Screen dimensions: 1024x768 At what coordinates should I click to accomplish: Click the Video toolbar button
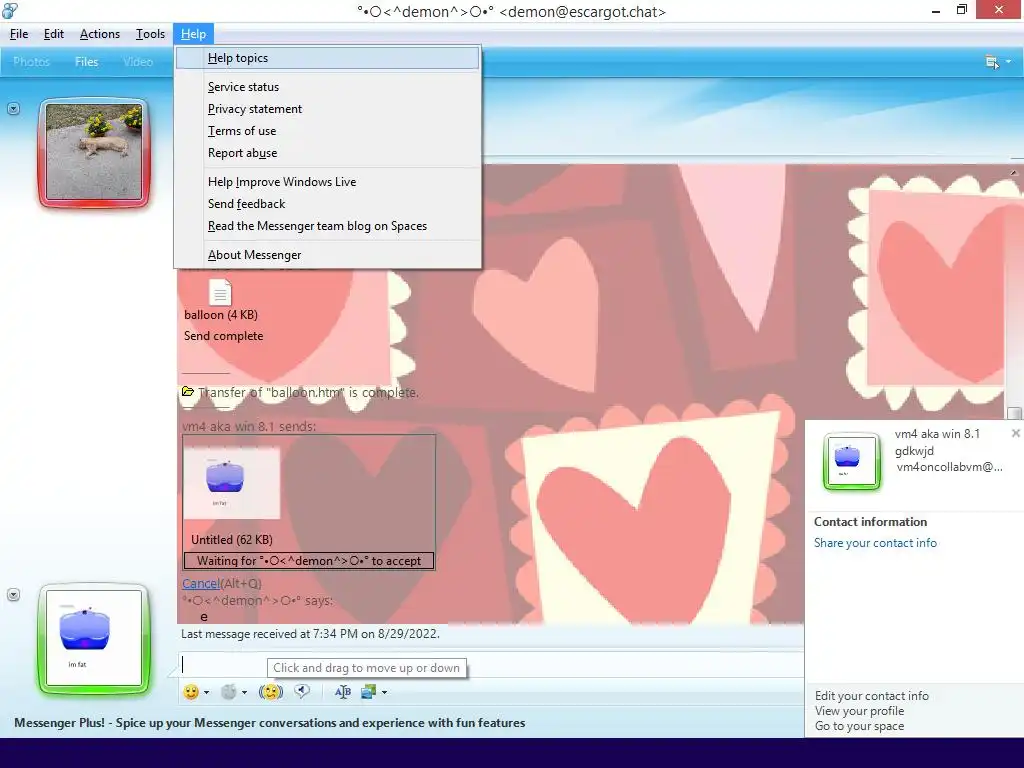point(138,62)
